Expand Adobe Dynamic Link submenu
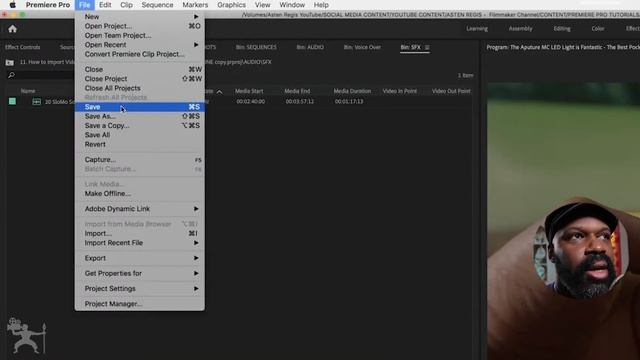 [140, 209]
